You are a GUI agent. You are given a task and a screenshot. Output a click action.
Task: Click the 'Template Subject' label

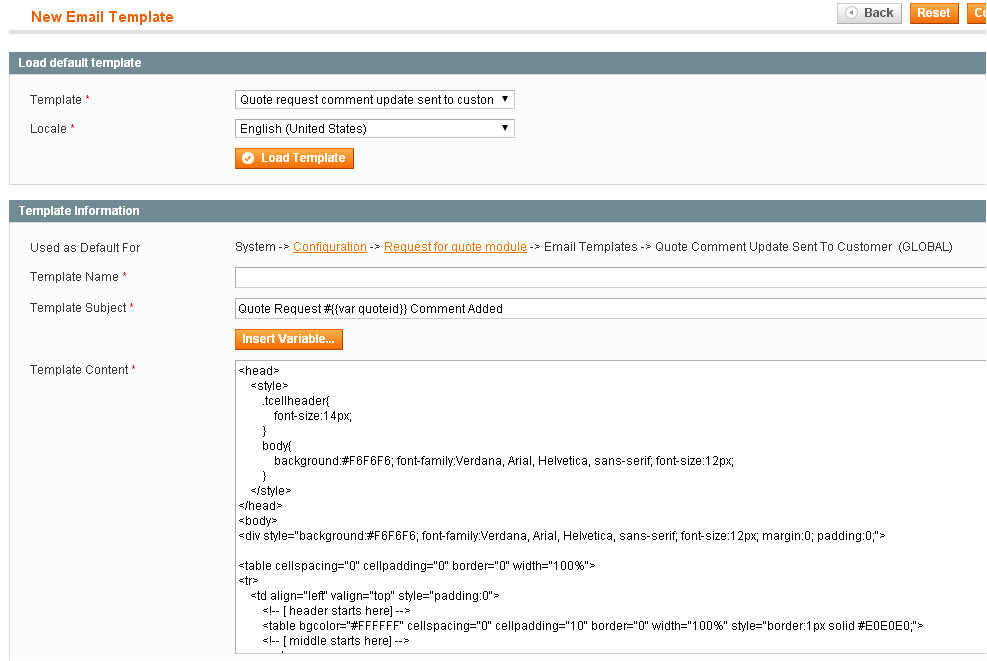pyautogui.click(x=78, y=308)
